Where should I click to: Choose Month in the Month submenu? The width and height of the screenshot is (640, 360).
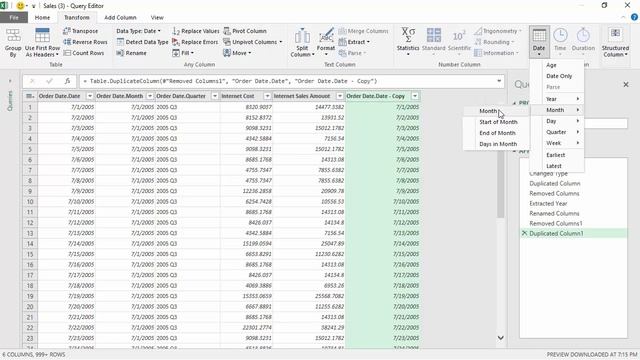point(496,111)
